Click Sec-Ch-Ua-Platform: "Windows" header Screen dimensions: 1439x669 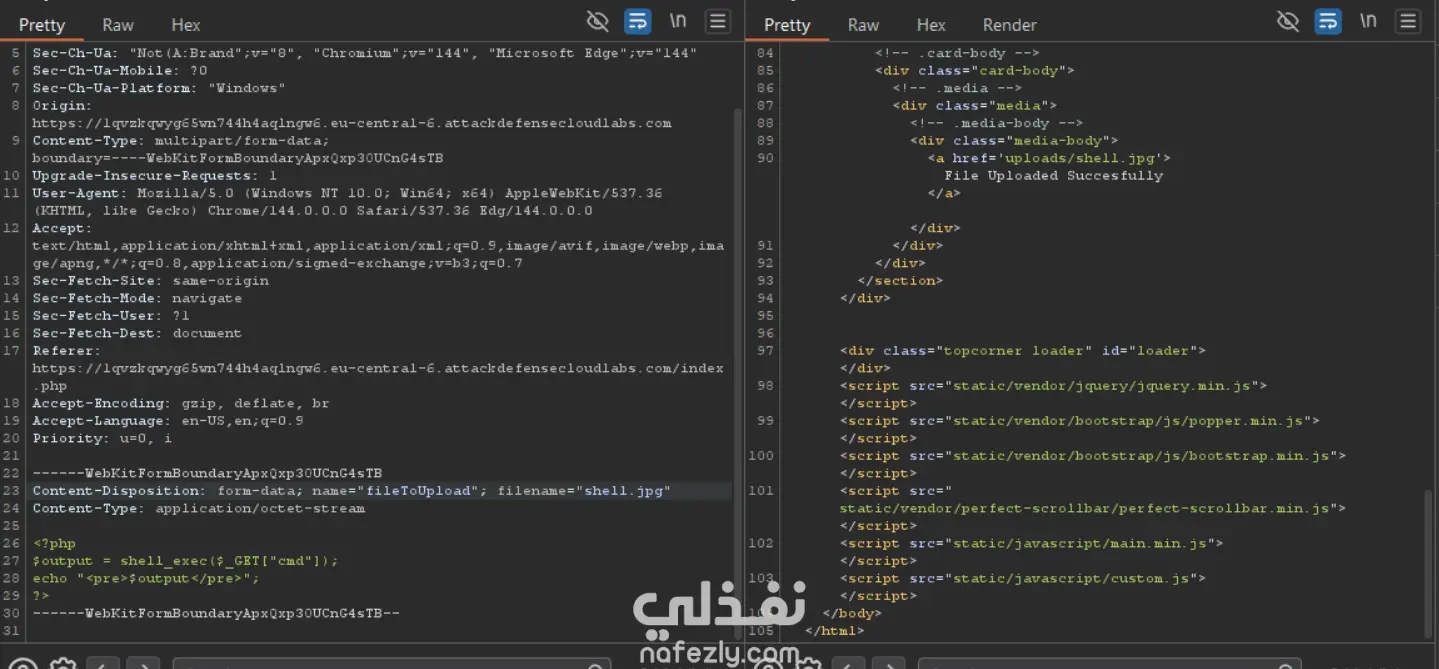(159, 88)
